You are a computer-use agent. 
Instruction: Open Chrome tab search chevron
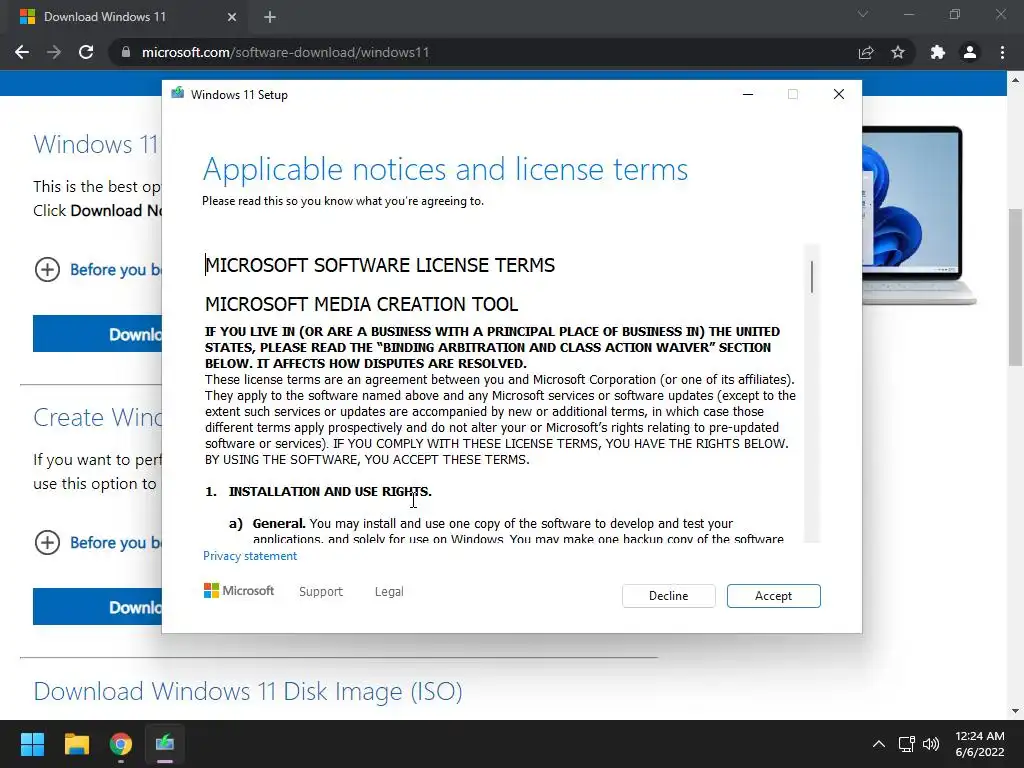863,14
